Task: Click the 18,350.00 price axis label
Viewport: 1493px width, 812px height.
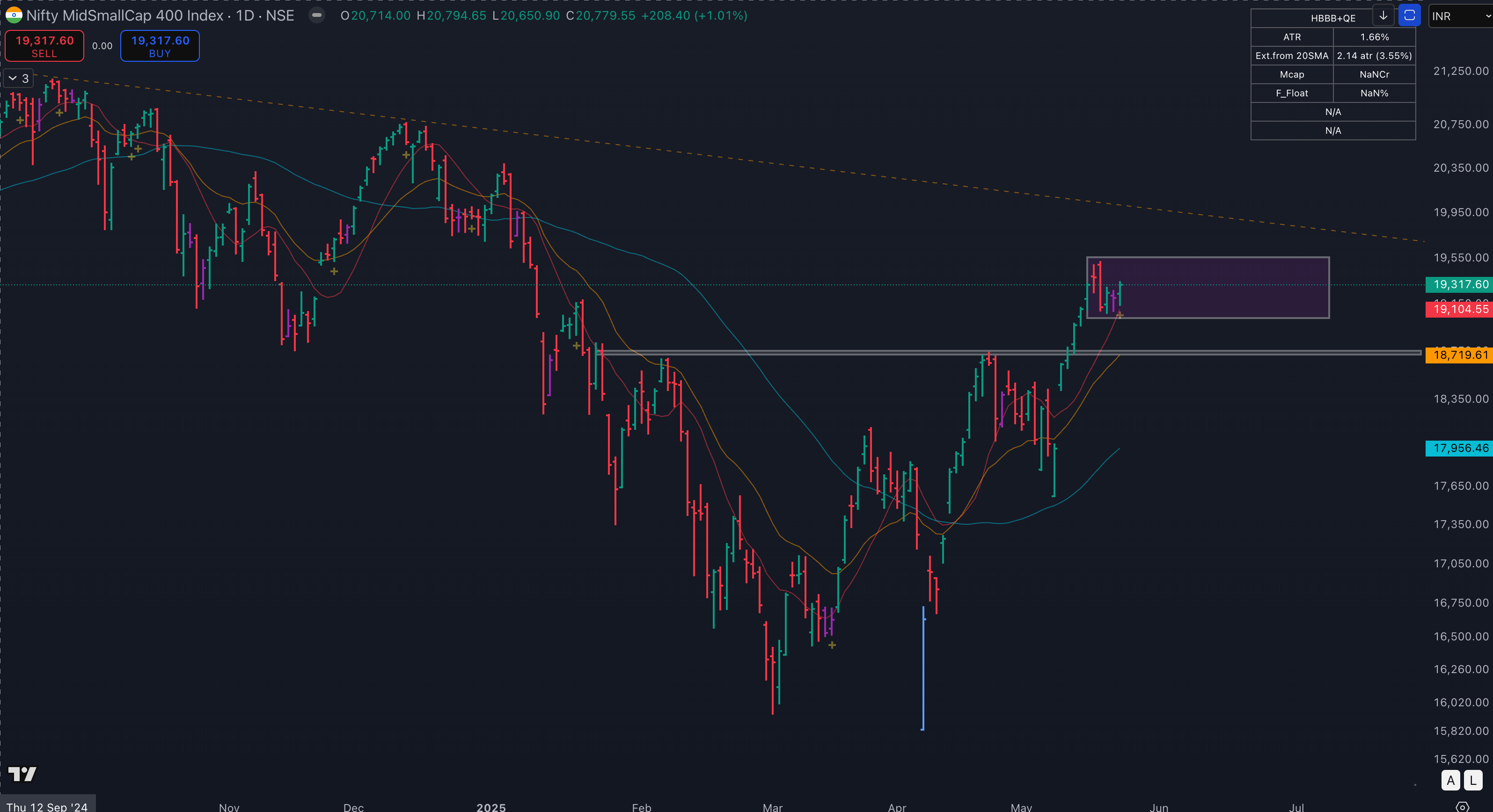Action: pyautogui.click(x=1461, y=399)
